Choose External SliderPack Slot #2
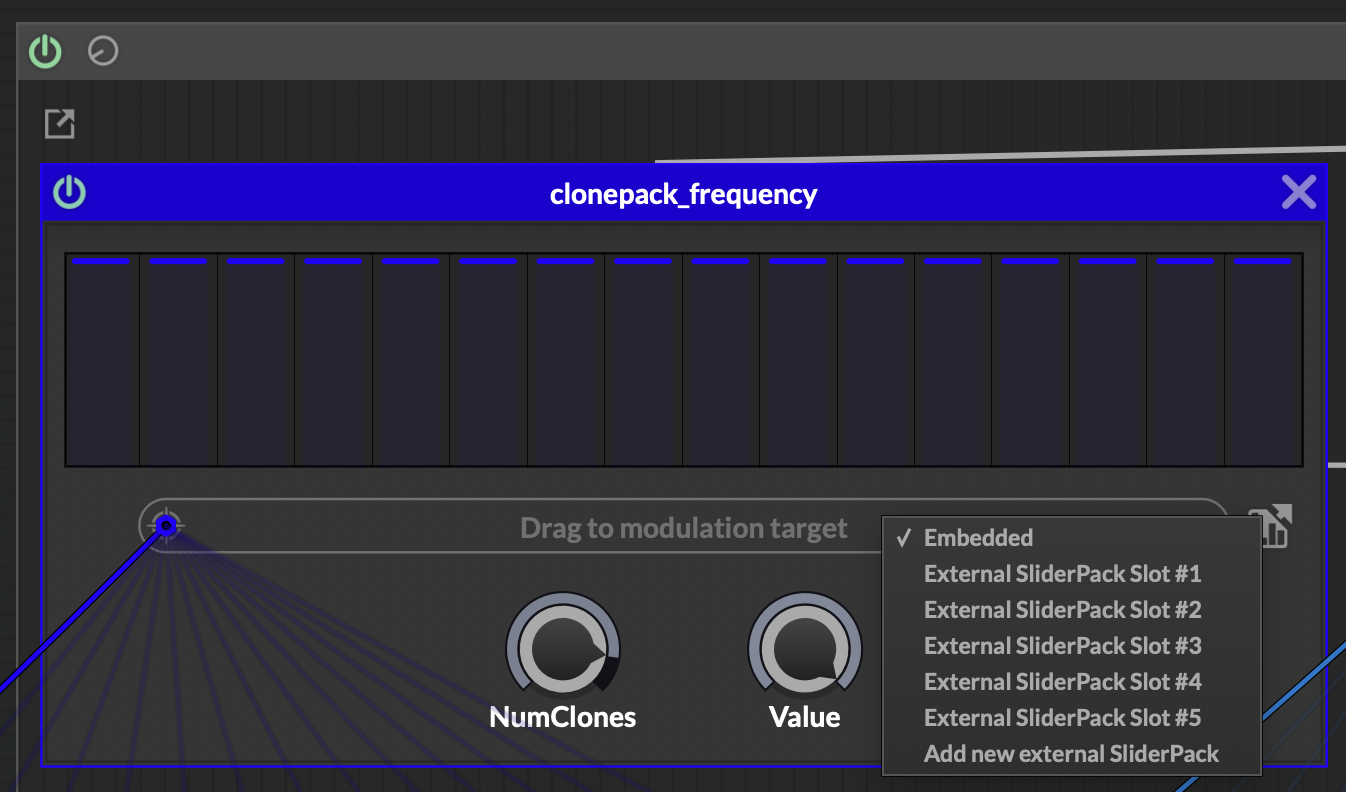Screen dimensions: 1346x792 [1072, 610]
